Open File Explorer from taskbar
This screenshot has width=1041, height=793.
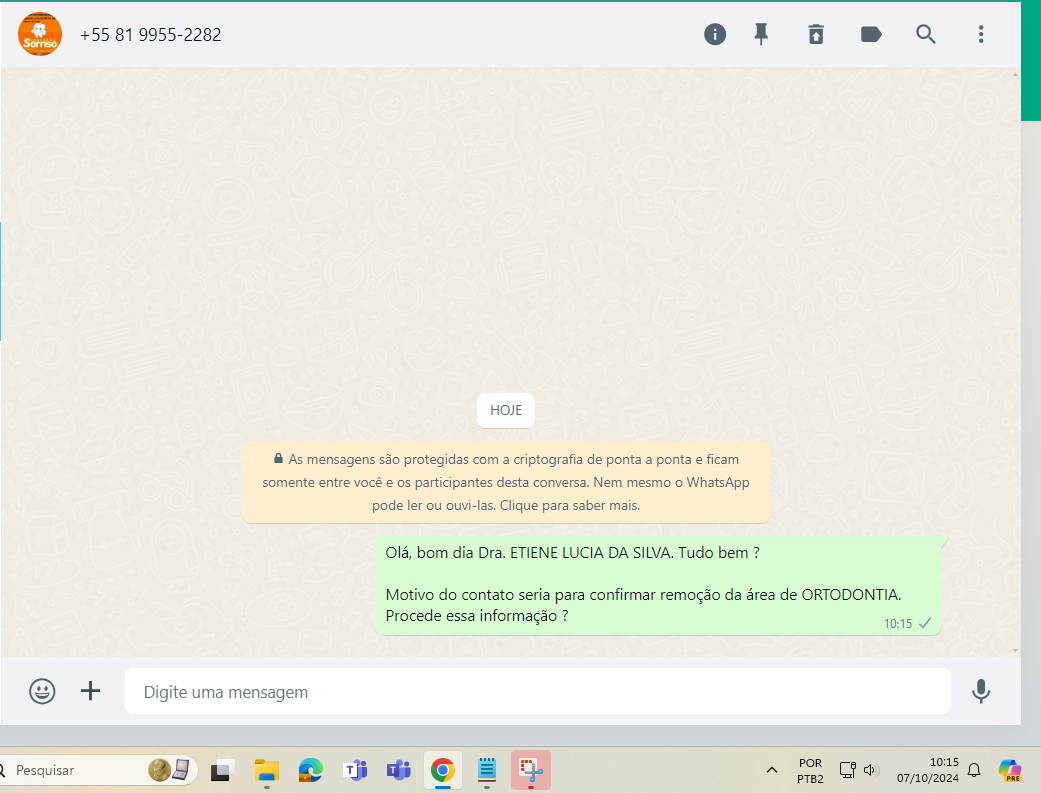267,770
